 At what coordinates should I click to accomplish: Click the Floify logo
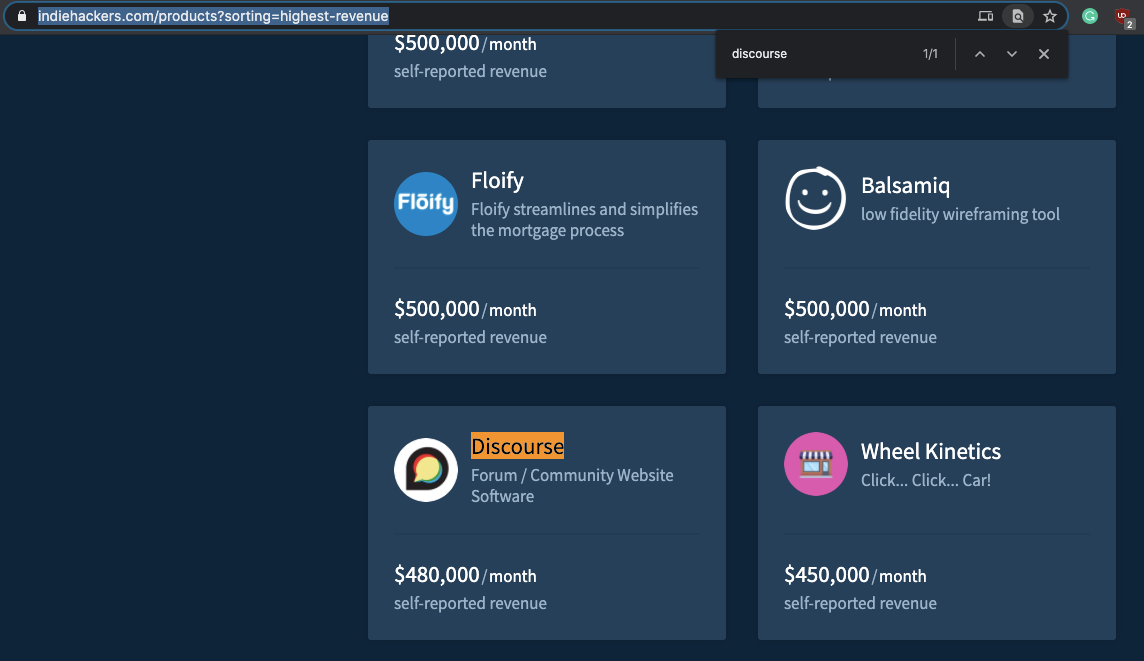click(x=426, y=204)
